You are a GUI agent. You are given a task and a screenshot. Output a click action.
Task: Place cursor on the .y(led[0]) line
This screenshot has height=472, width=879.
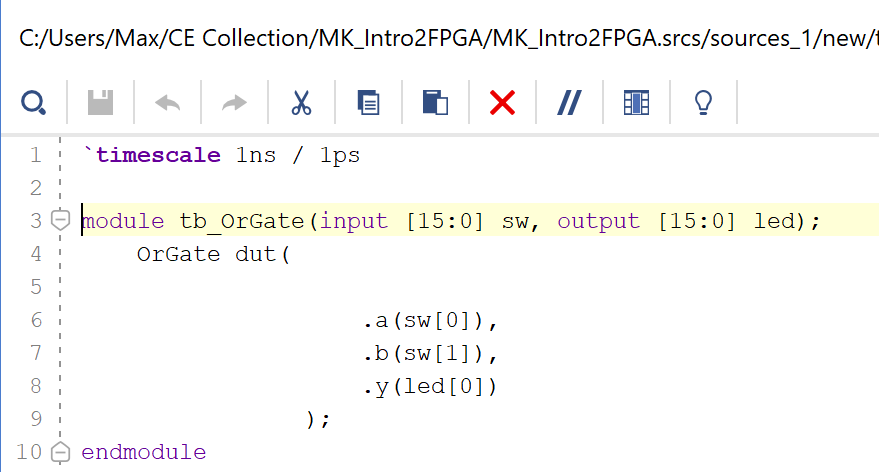(430, 386)
